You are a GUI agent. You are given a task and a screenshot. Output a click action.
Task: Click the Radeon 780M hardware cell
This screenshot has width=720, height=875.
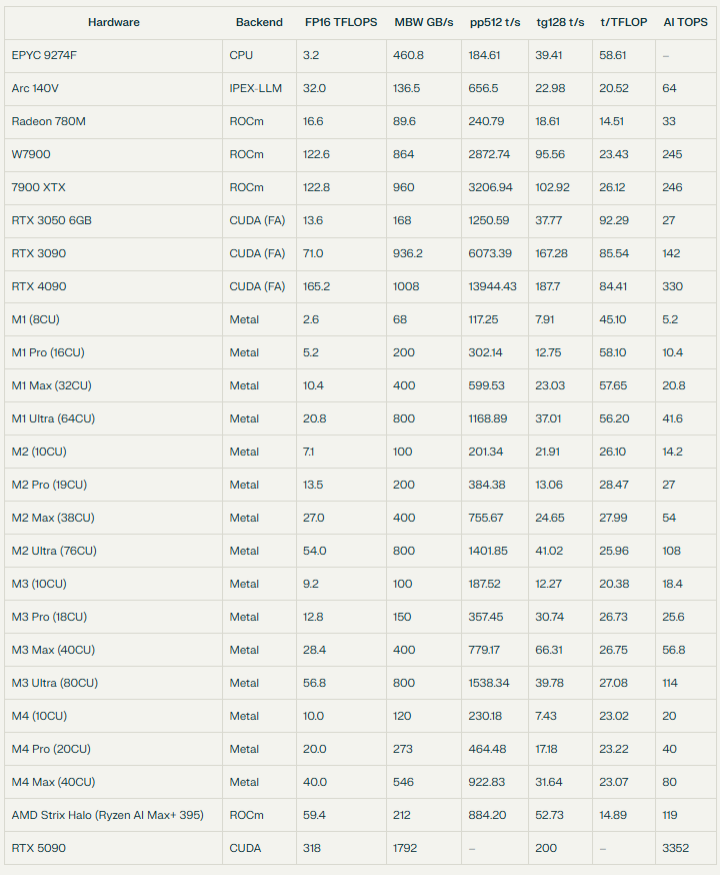[x=47, y=122]
